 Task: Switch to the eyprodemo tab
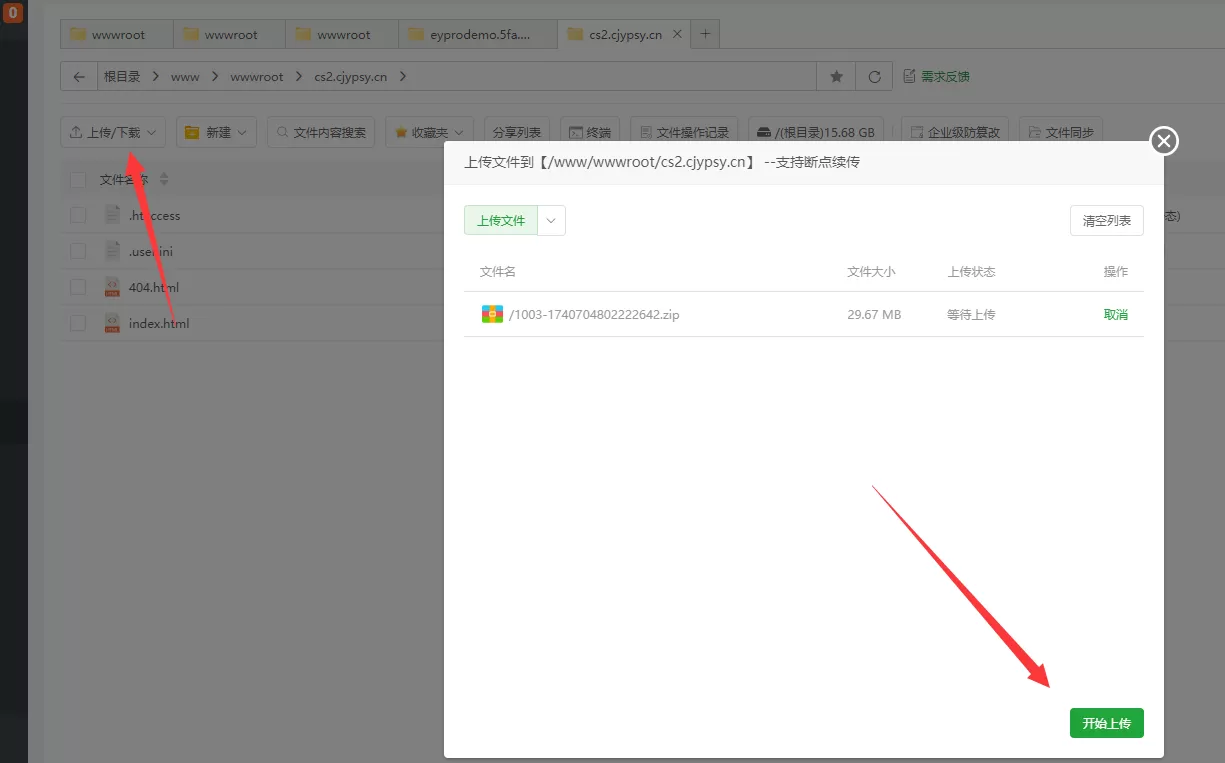[x=478, y=34]
